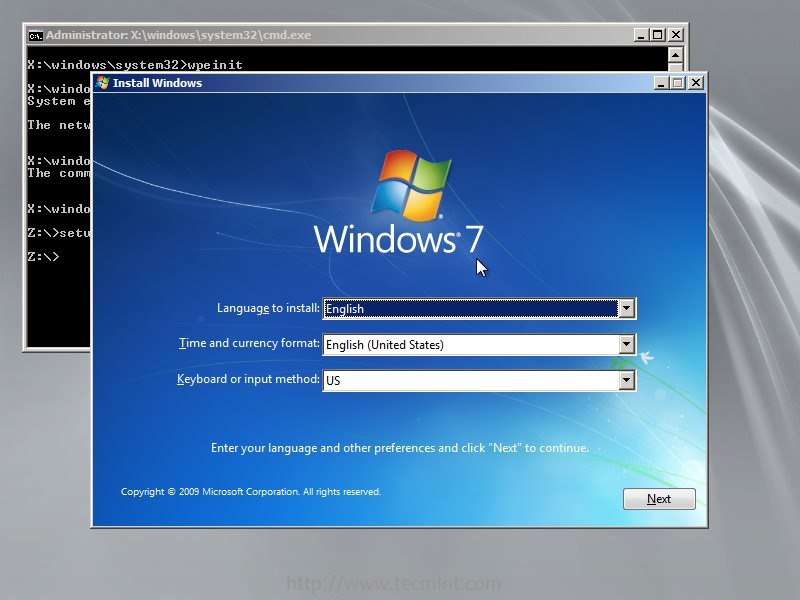Open the Time and currency format dropdown arrow
800x600 pixels.
pos(626,345)
